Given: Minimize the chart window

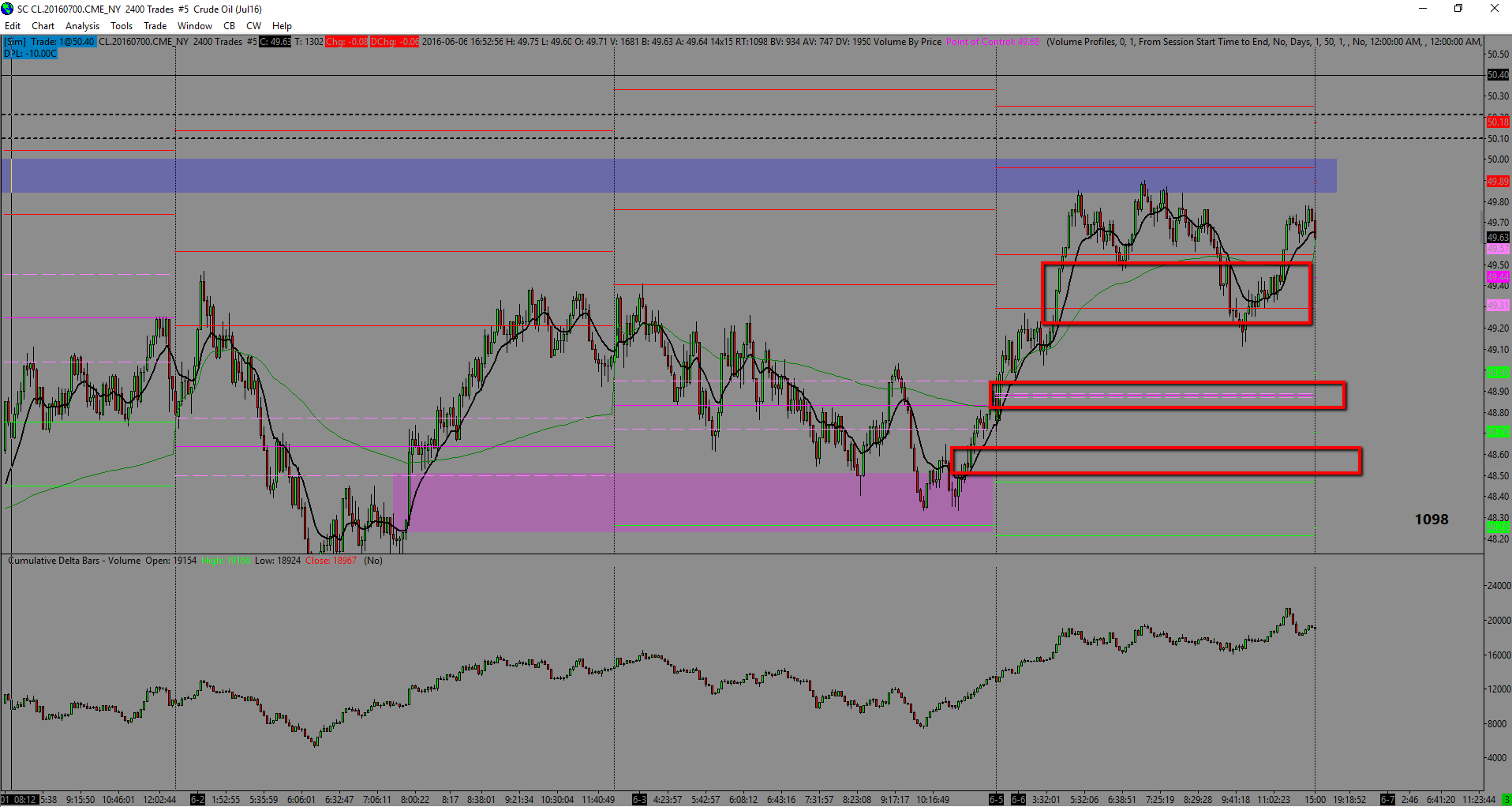Looking at the screenshot, I should (x=1423, y=9).
